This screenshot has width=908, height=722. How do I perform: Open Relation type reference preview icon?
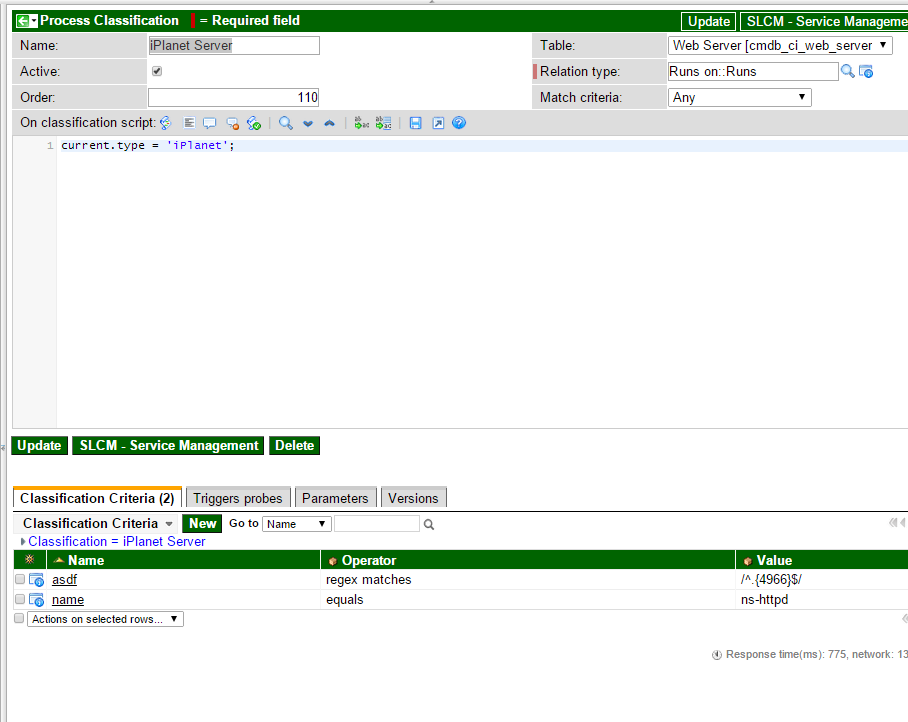click(866, 71)
